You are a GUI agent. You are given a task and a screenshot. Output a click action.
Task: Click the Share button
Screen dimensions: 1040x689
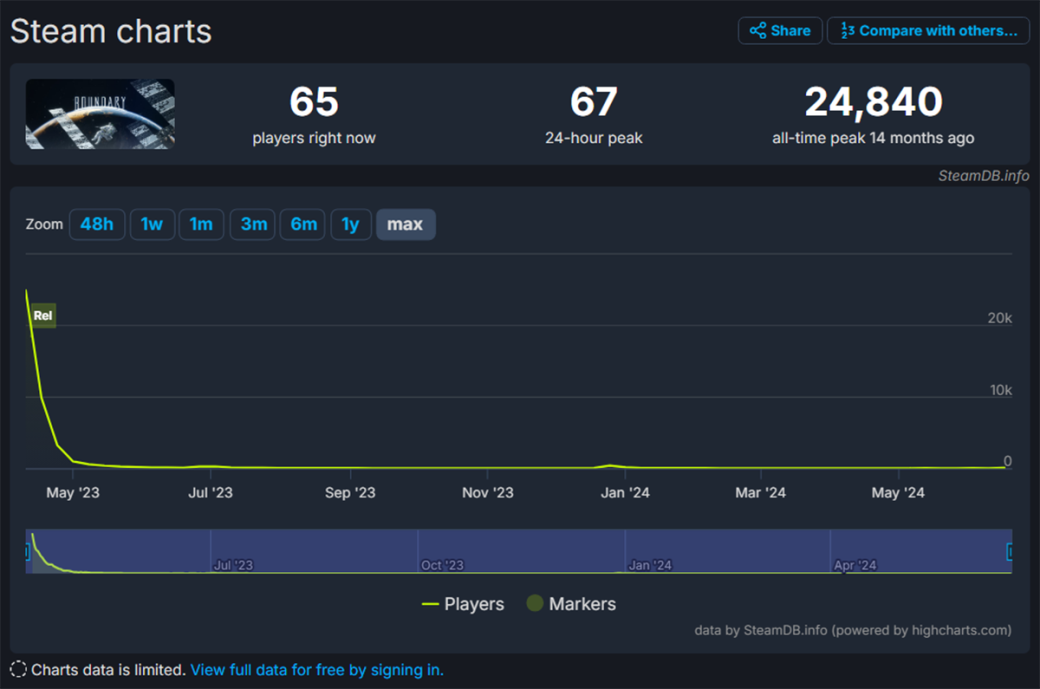click(780, 31)
